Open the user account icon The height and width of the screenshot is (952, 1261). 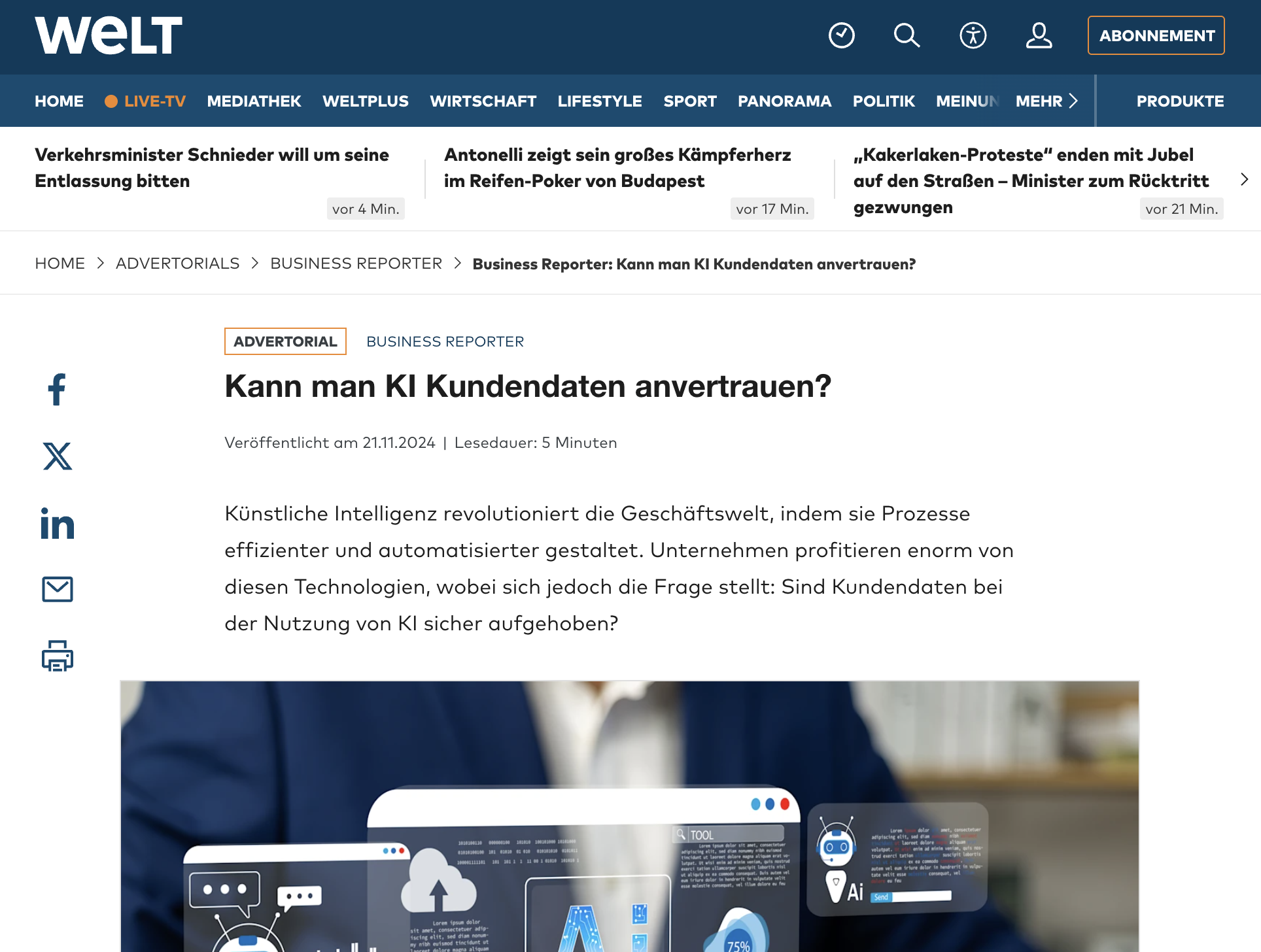point(1039,35)
